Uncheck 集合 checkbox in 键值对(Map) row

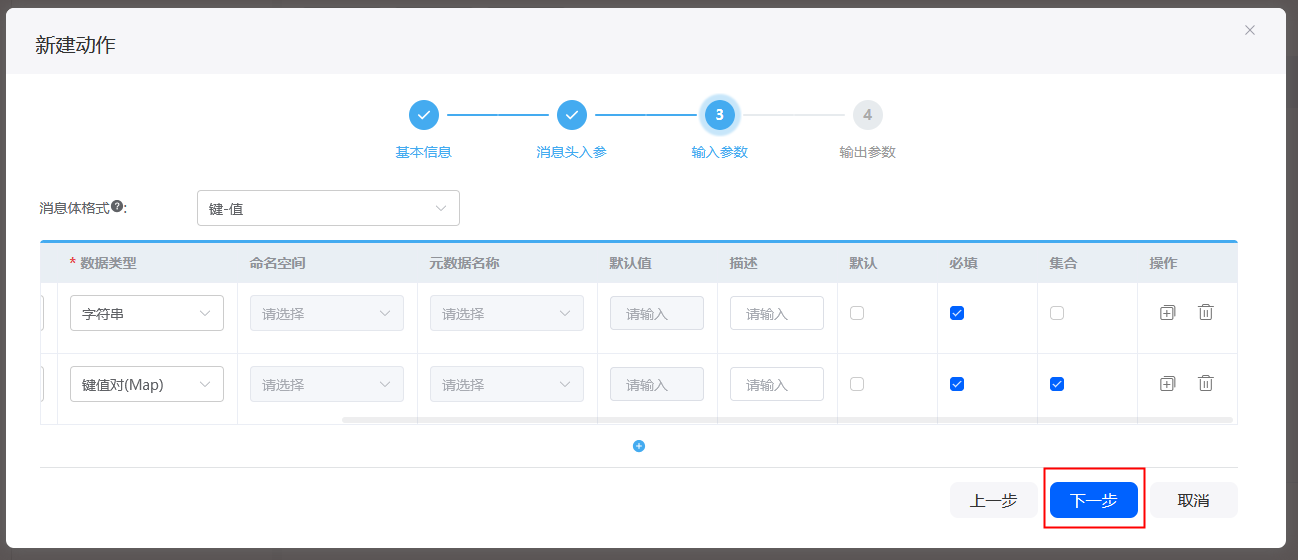point(1057,384)
